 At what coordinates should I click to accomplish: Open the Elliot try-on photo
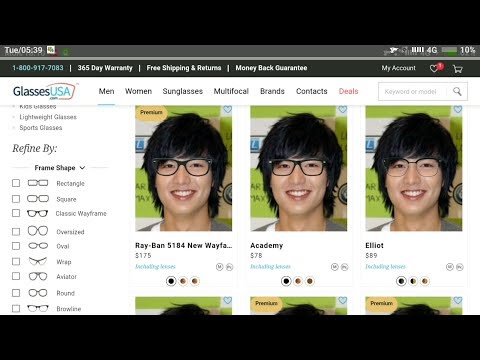click(414, 168)
